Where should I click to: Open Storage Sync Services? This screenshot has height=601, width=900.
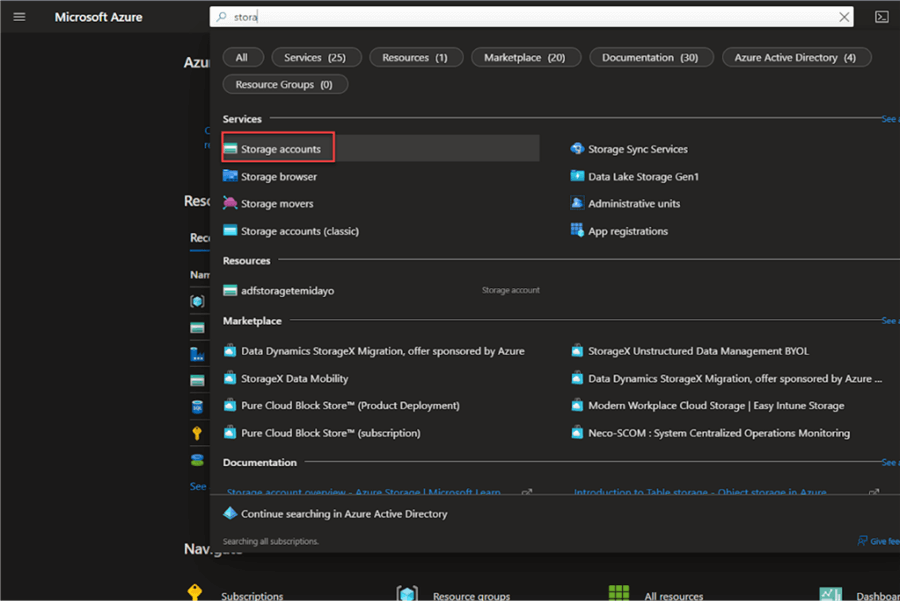pos(637,149)
